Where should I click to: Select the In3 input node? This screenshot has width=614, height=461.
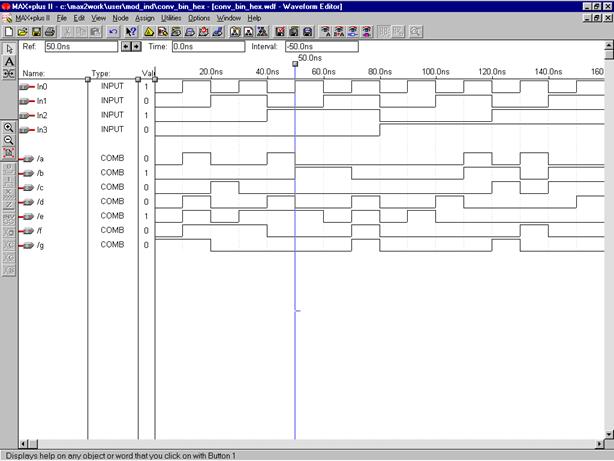pos(41,130)
